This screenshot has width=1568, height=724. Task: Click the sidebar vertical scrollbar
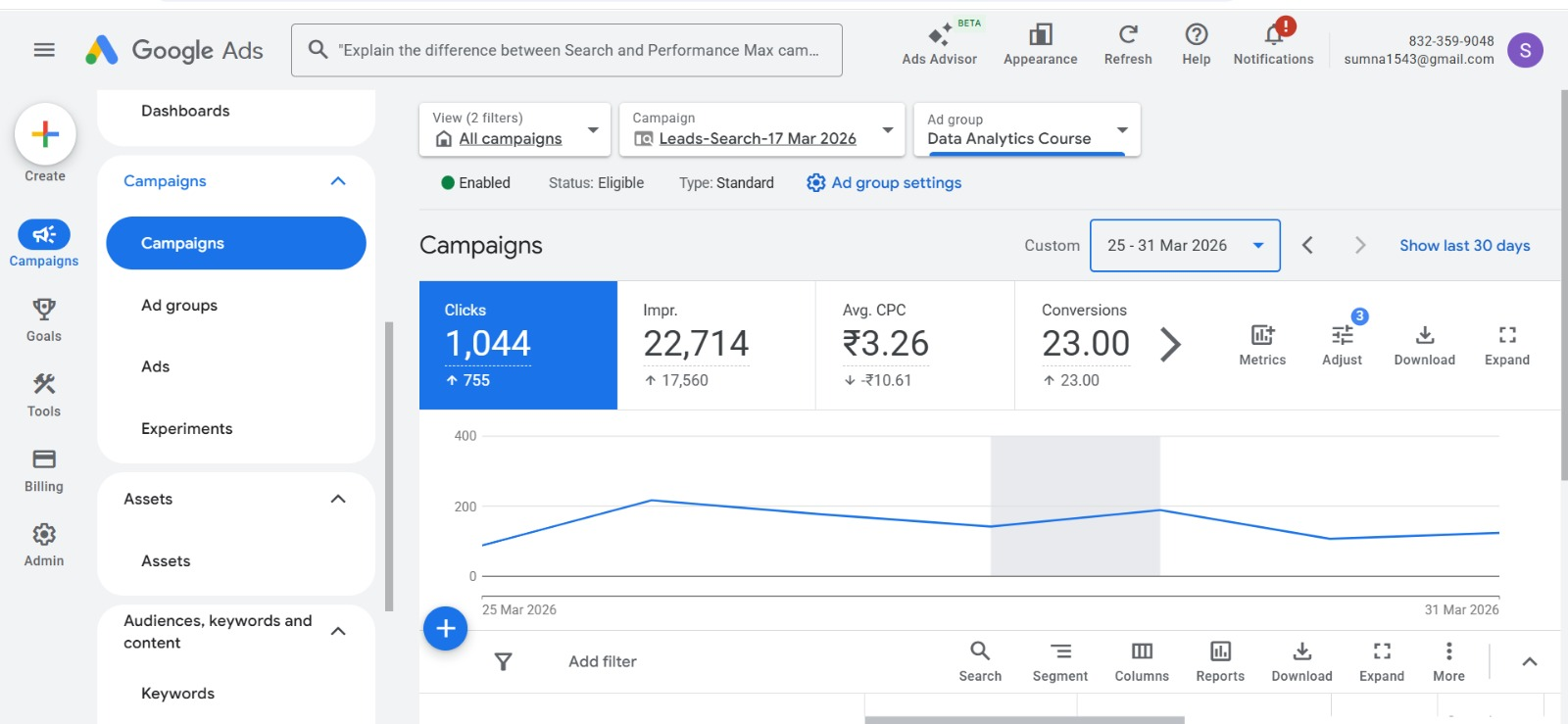tap(389, 465)
